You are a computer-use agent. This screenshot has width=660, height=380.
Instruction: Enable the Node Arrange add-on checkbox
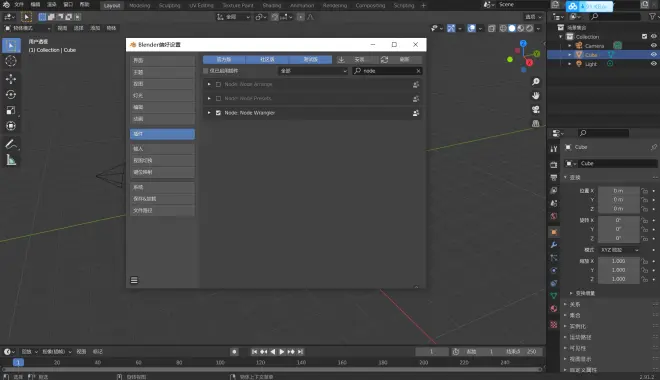218,84
